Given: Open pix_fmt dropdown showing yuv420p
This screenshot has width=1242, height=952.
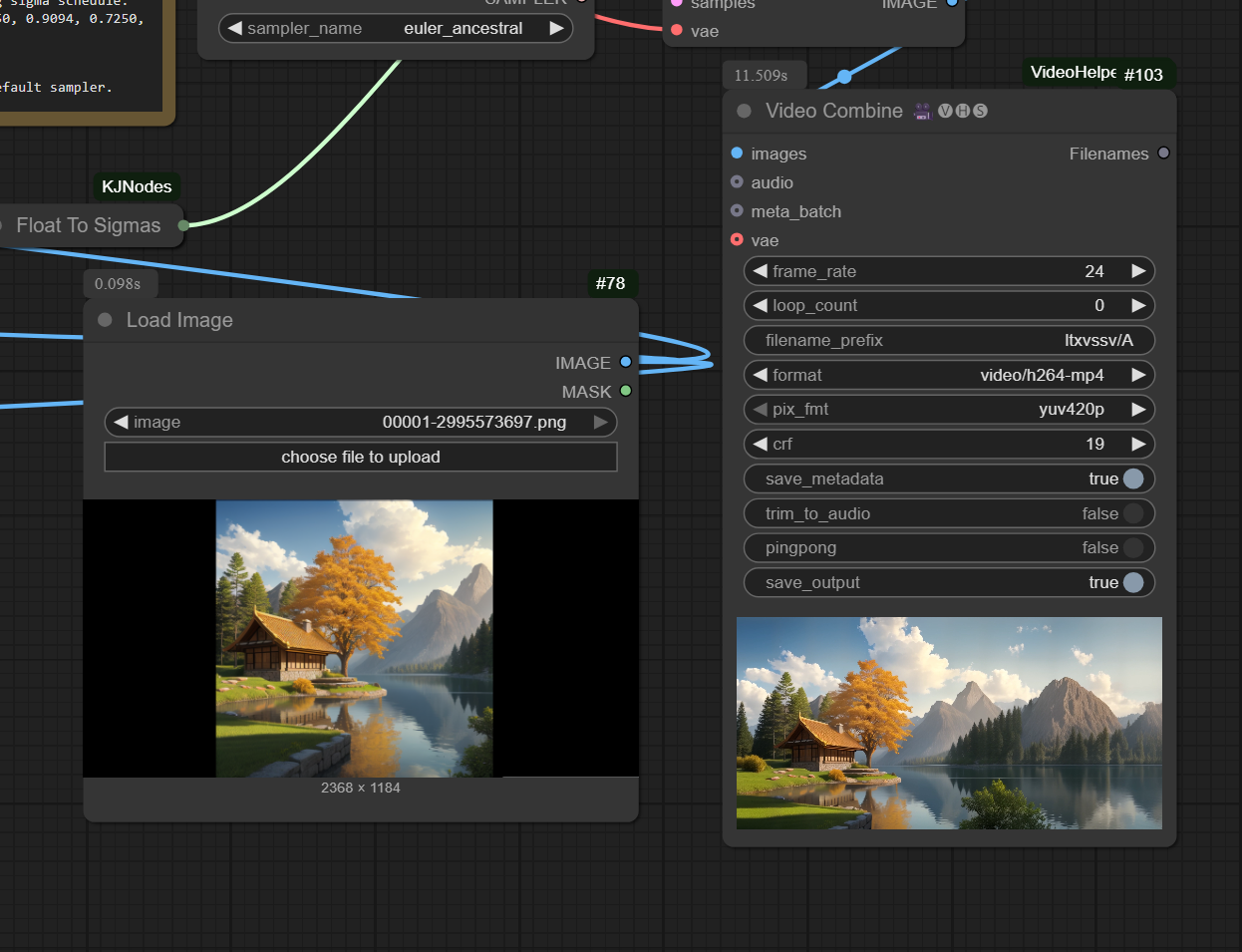Looking at the screenshot, I should pos(949,409).
